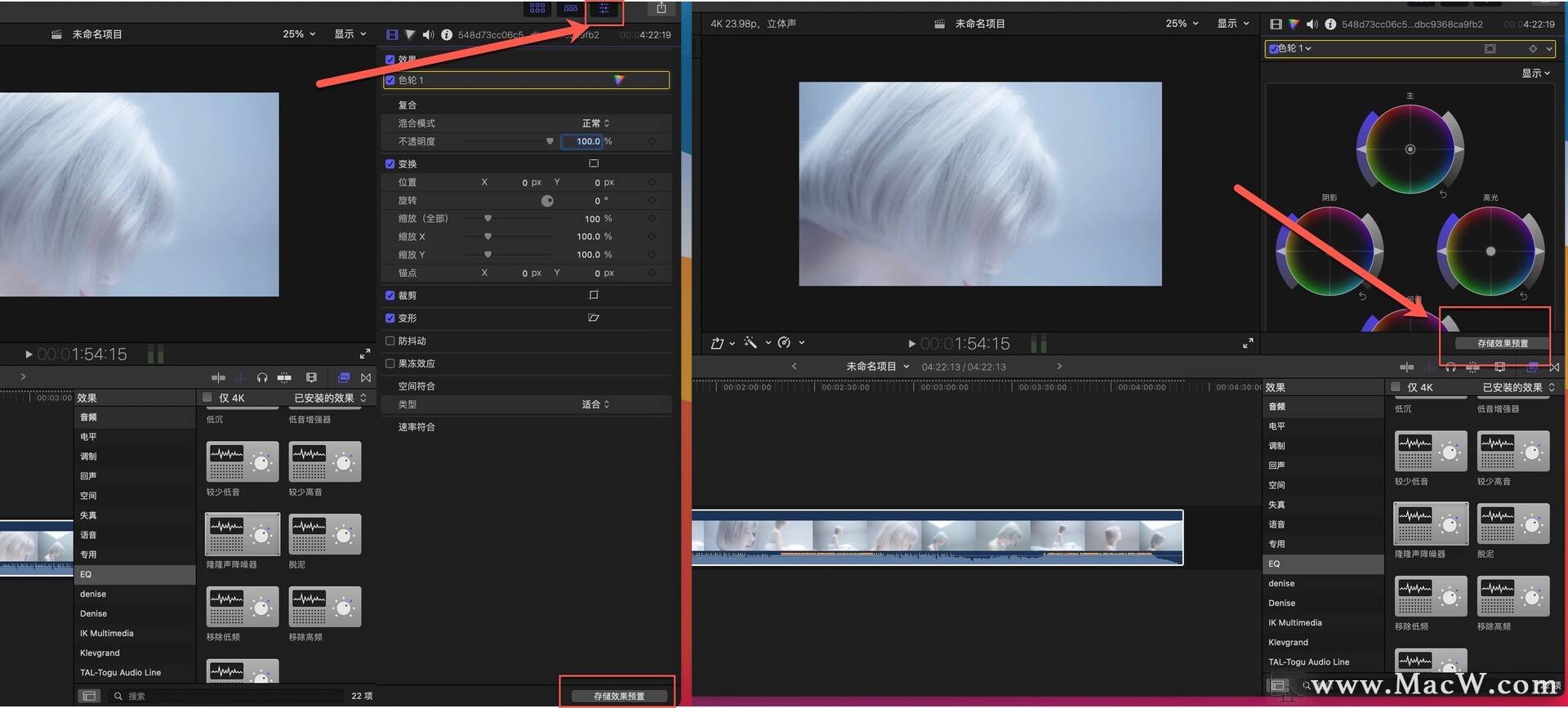Open the color inspector triangle icon in right window
This screenshot has width=1568, height=708.
[1294, 24]
